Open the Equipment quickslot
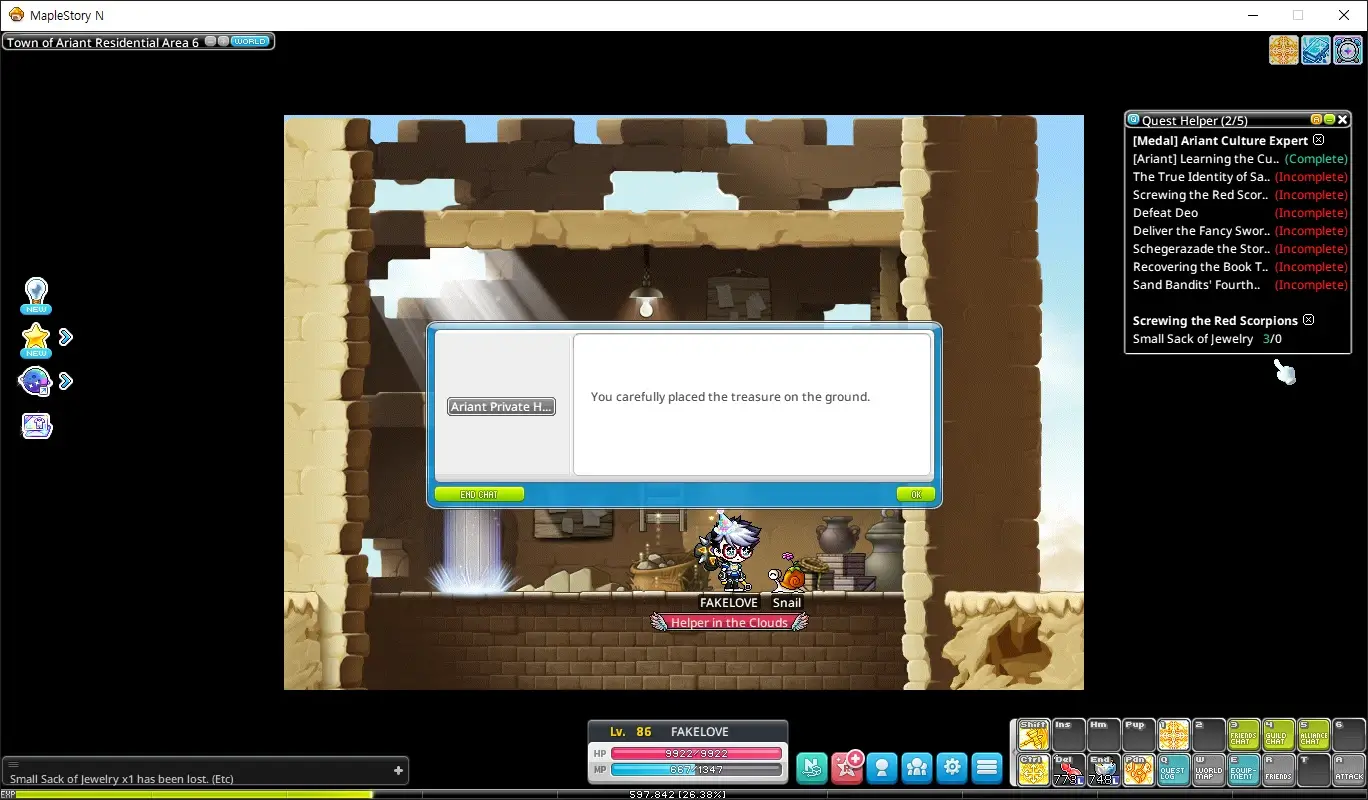Image resolution: width=1368 pixels, height=800 pixels. [x=1244, y=769]
